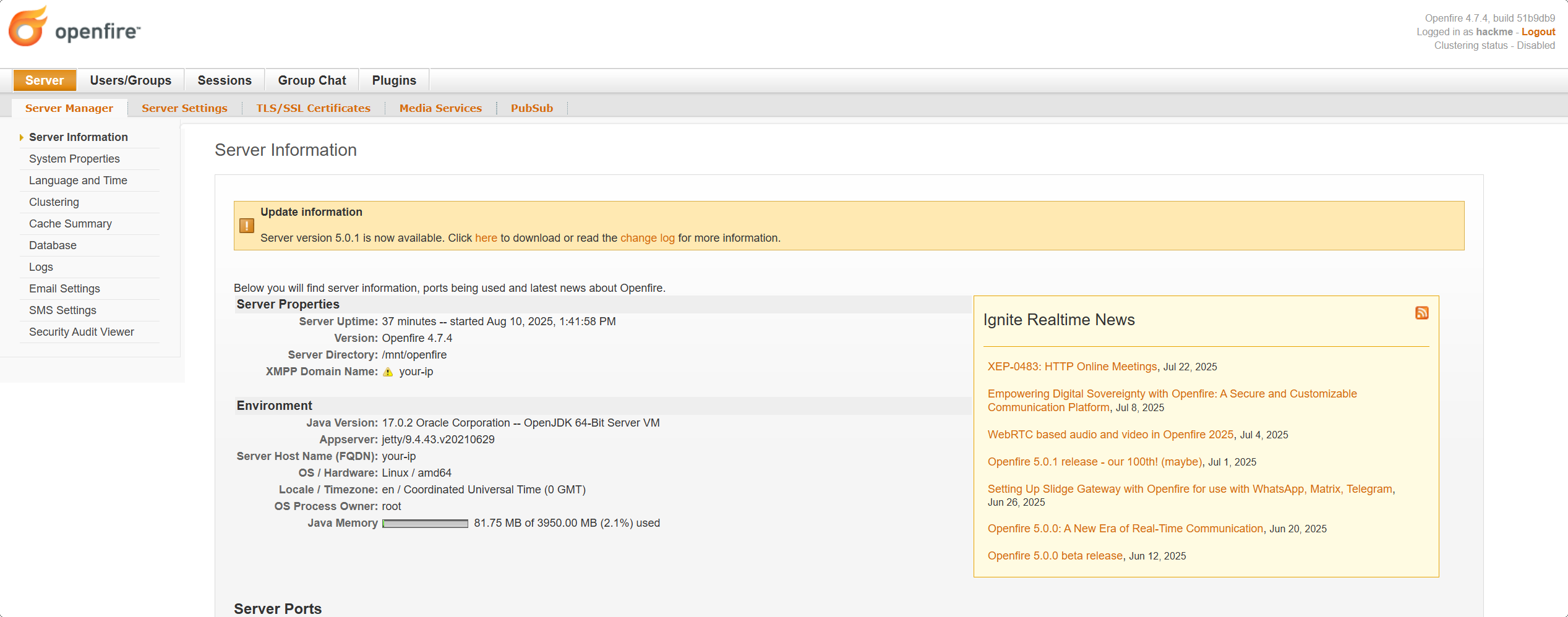Switch to the Plugins tab
This screenshot has width=1568, height=617.
(x=394, y=80)
